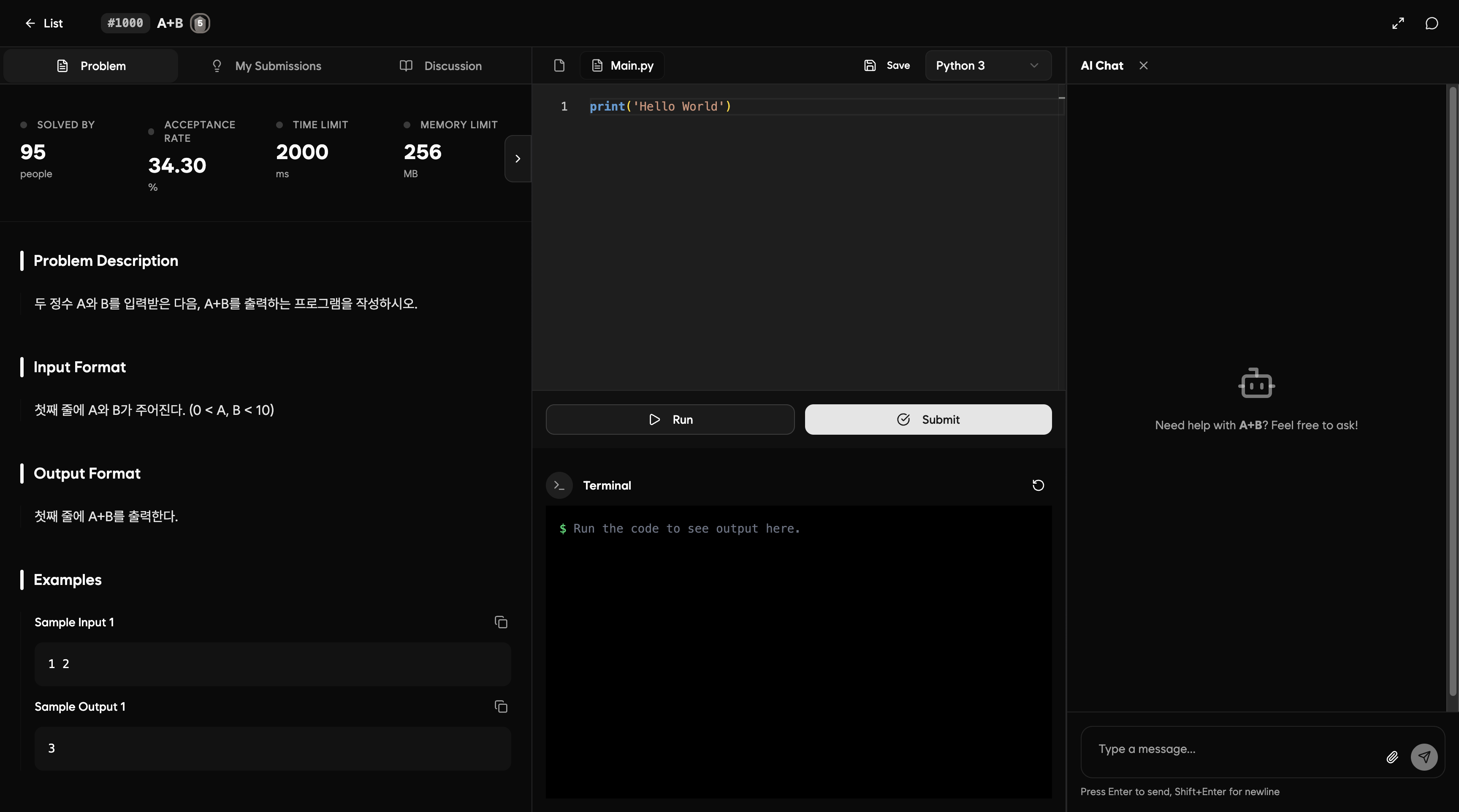The width and height of the screenshot is (1459, 812).
Task: Click the attach file paperclip icon
Action: (1392, 757)
